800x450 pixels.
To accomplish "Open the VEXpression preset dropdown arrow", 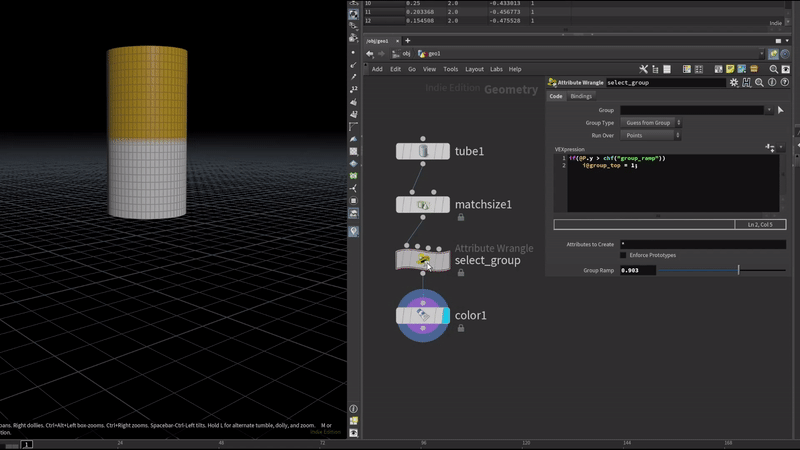I will tap(781, 147).
